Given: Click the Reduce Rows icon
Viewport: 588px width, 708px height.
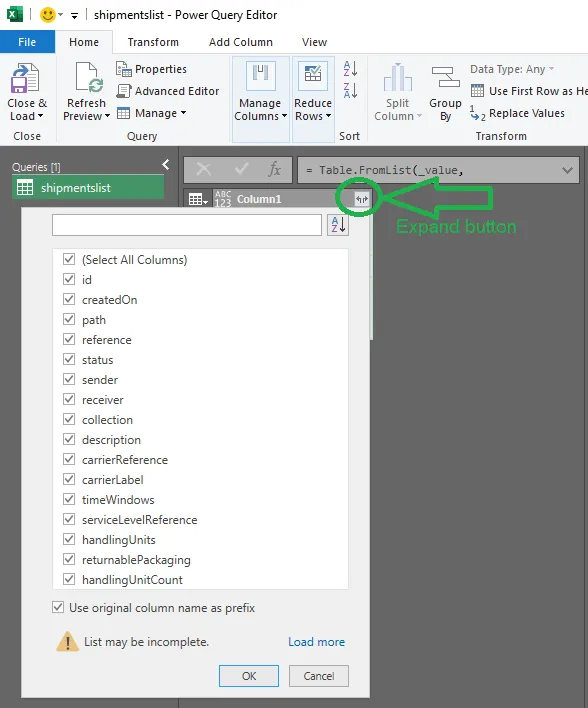Looking at the screenshot, I should tap(313, 75).
